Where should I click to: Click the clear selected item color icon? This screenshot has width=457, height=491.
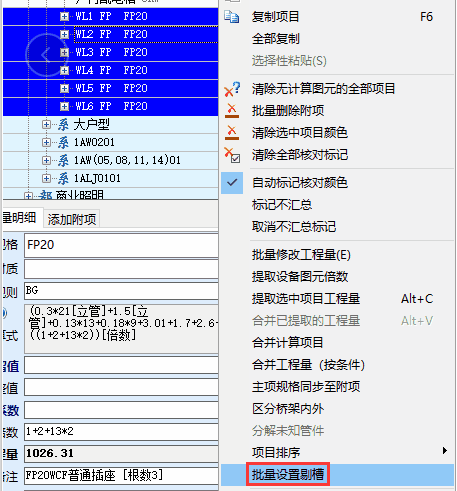click(232, 133)
